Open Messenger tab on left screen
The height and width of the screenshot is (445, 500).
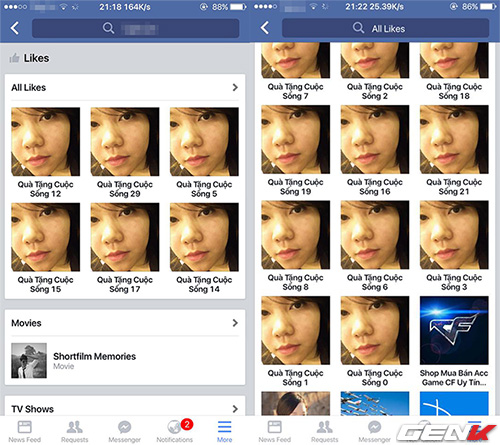pos(125,431)
